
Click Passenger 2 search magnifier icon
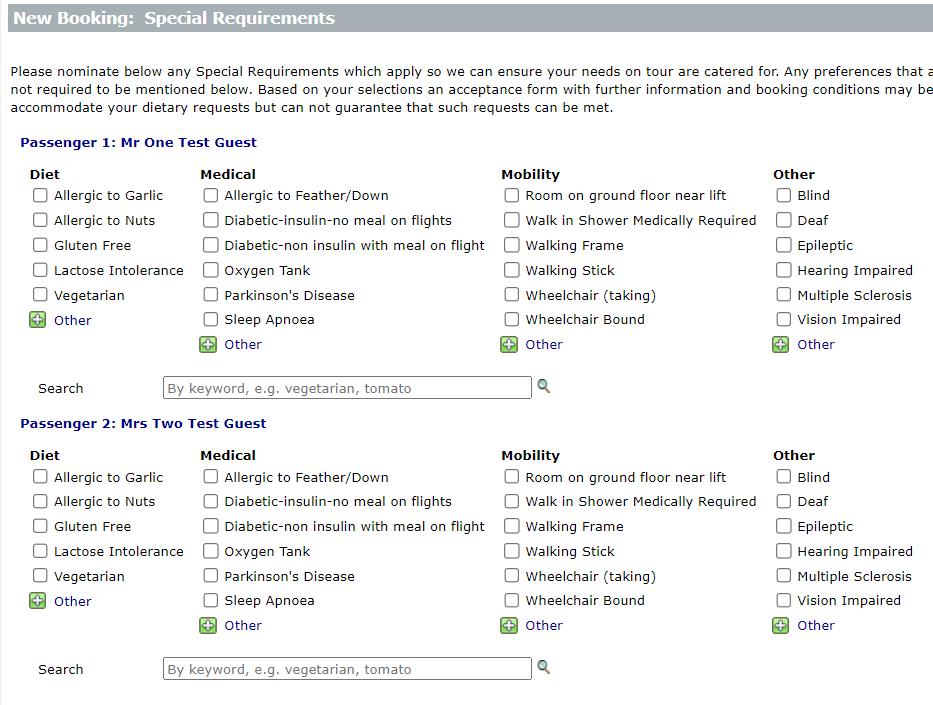coord(544,667)
